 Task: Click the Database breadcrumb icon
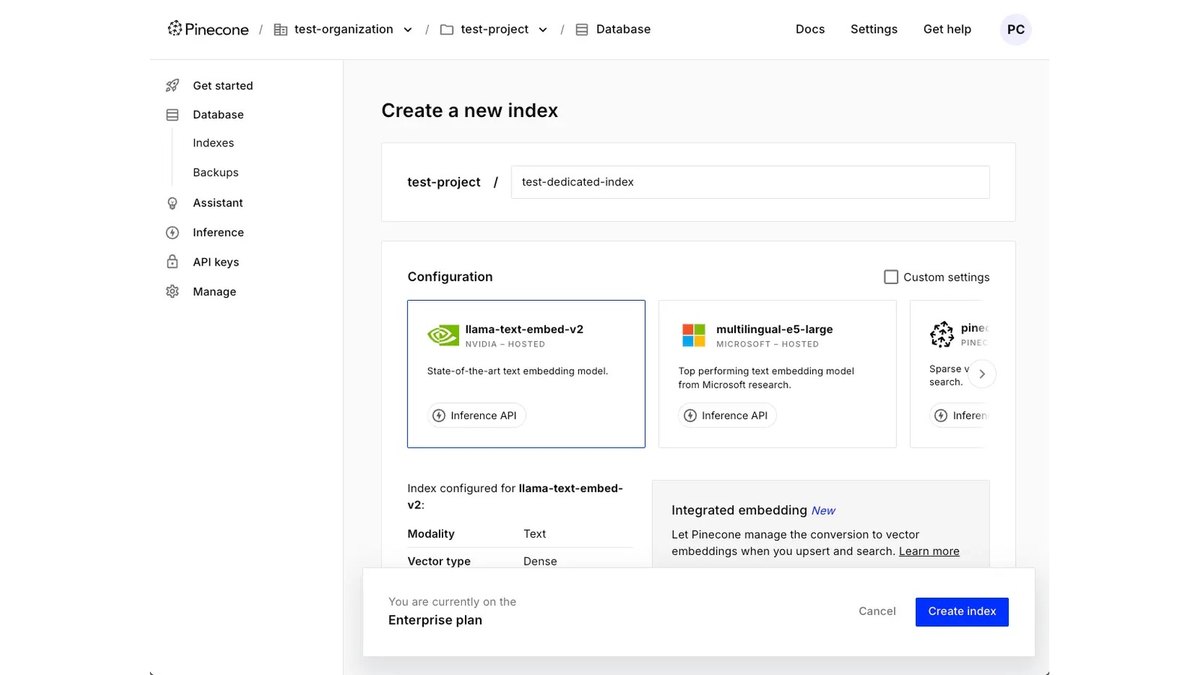coord(582,30)
